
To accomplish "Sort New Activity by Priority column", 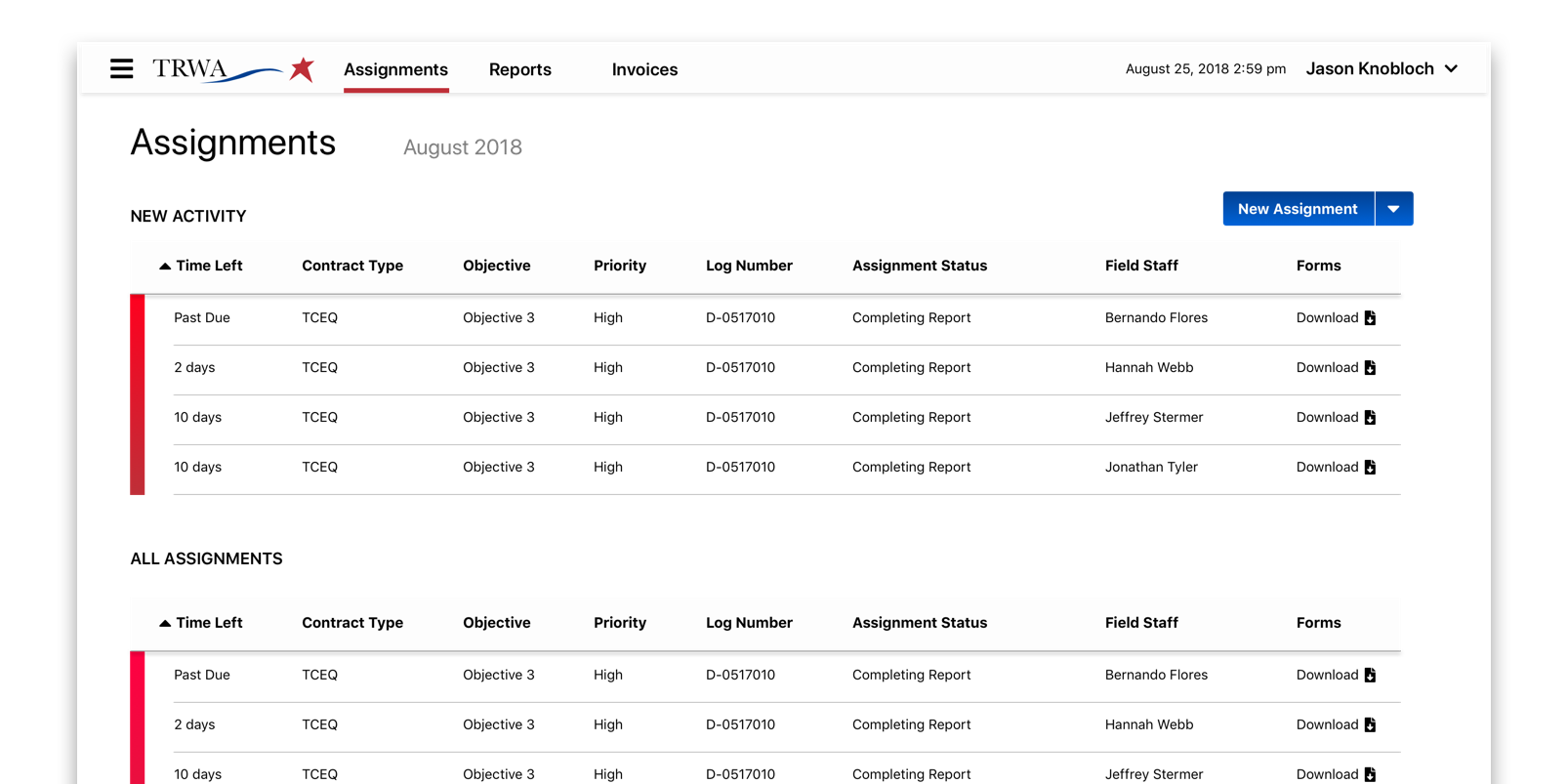I will [620, 266].
